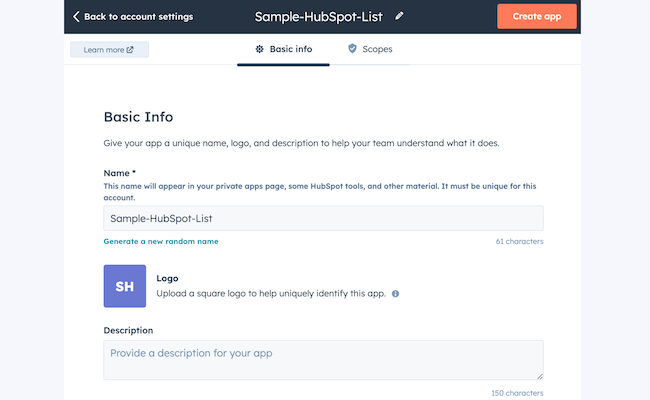Screen dimensions: 650x400
Task: Click the Description text area
Action: pos(323,360)
